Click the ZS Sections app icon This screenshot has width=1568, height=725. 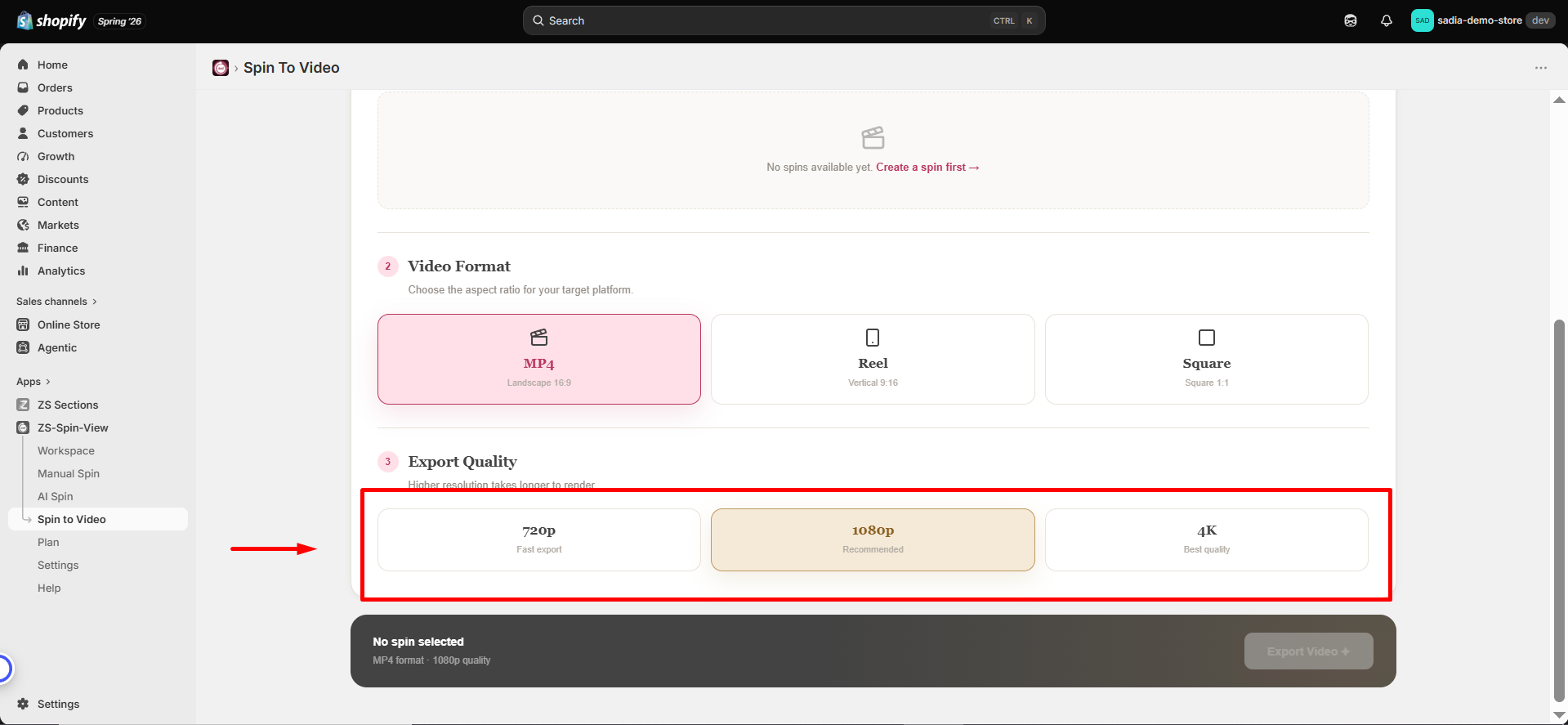[23, 405]
